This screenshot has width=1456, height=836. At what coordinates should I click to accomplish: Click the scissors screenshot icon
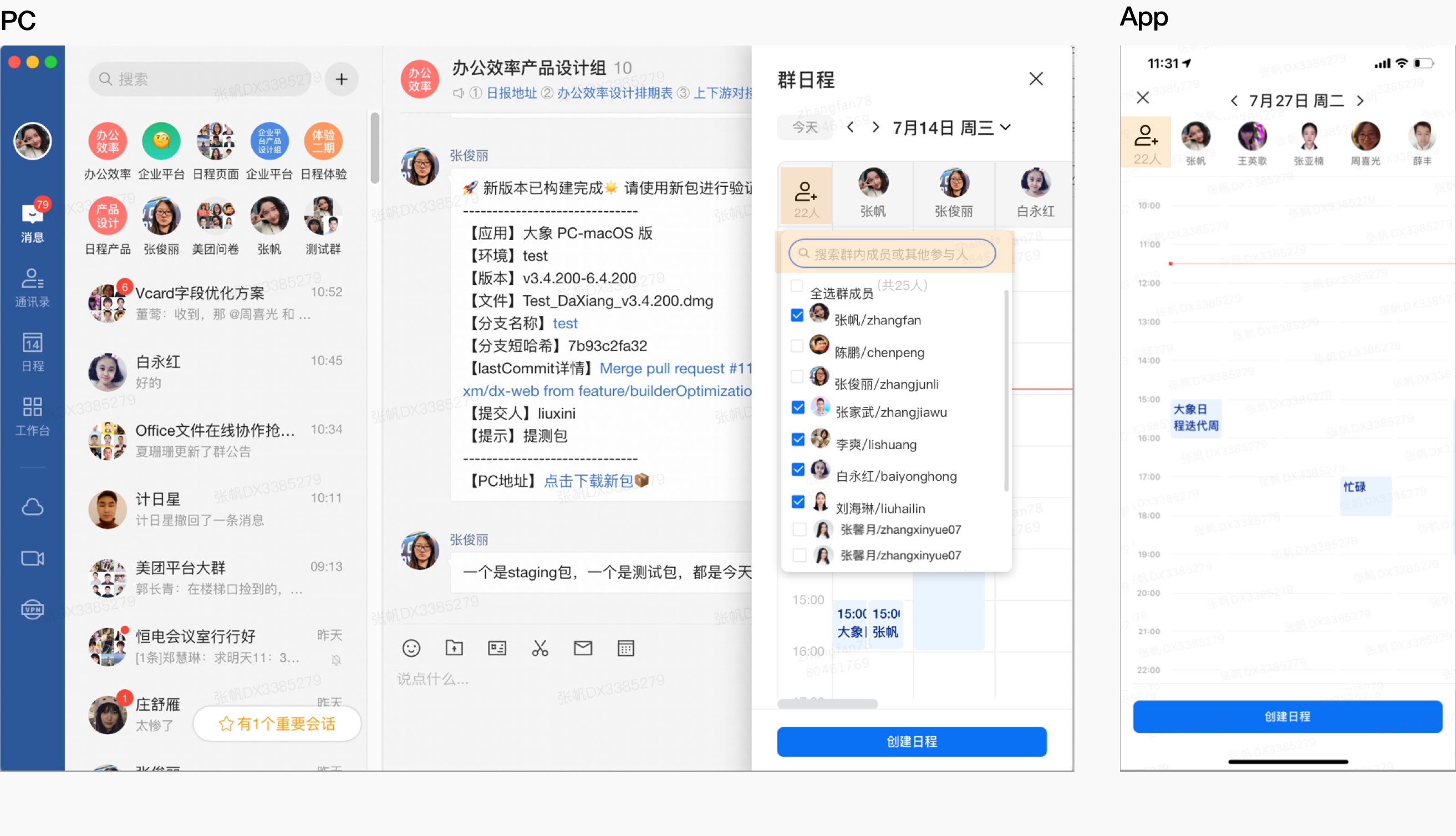click(539, 648)
